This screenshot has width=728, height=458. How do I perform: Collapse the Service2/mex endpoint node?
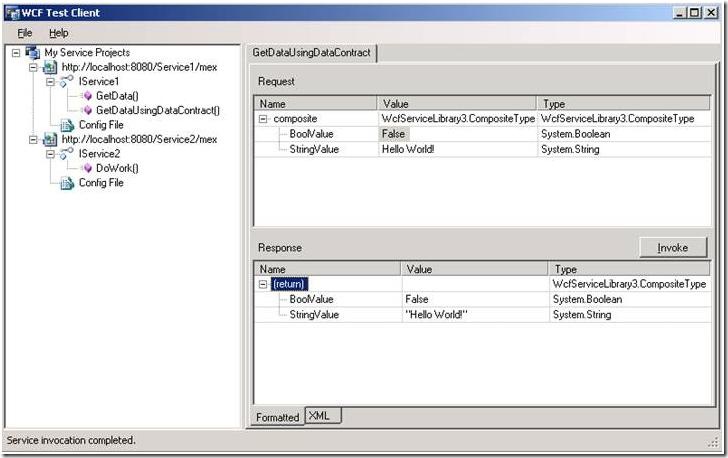[x=33, y=139]
